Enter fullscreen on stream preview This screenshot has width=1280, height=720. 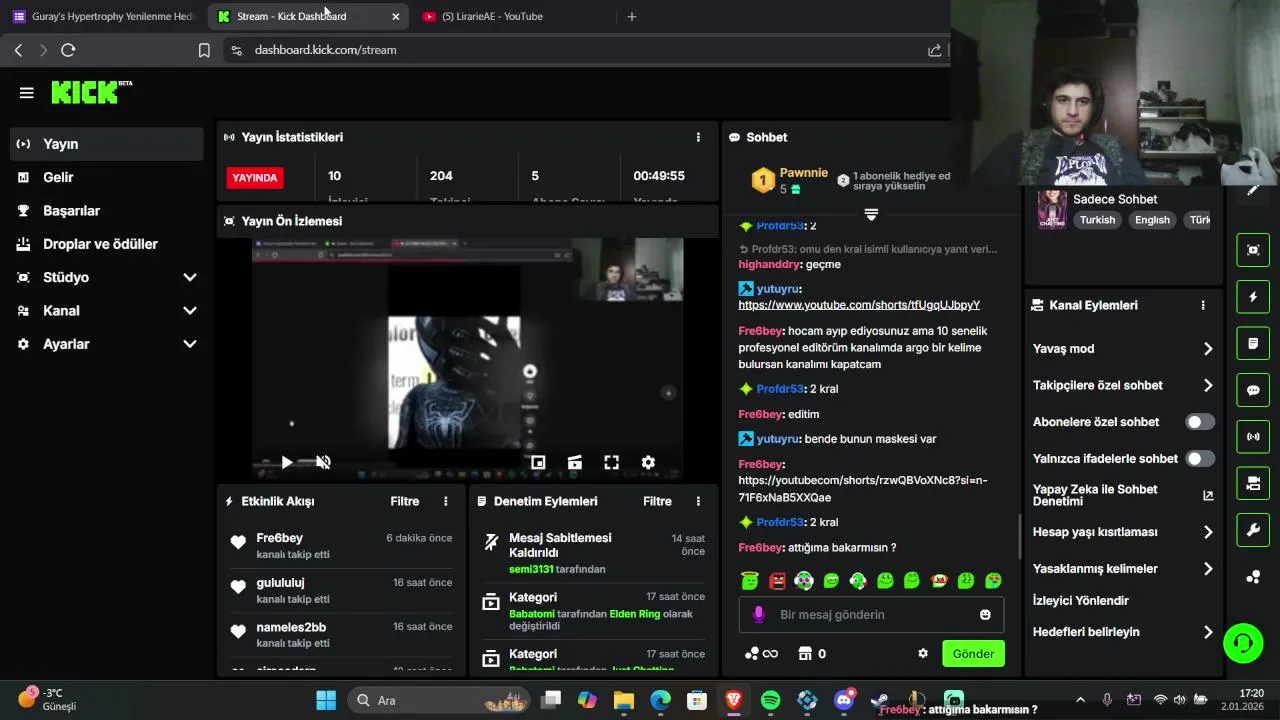[611, 462]
